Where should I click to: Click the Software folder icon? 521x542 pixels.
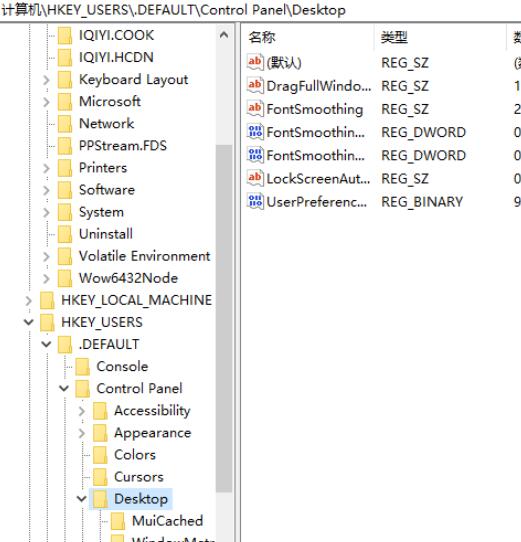coord(65,190)
